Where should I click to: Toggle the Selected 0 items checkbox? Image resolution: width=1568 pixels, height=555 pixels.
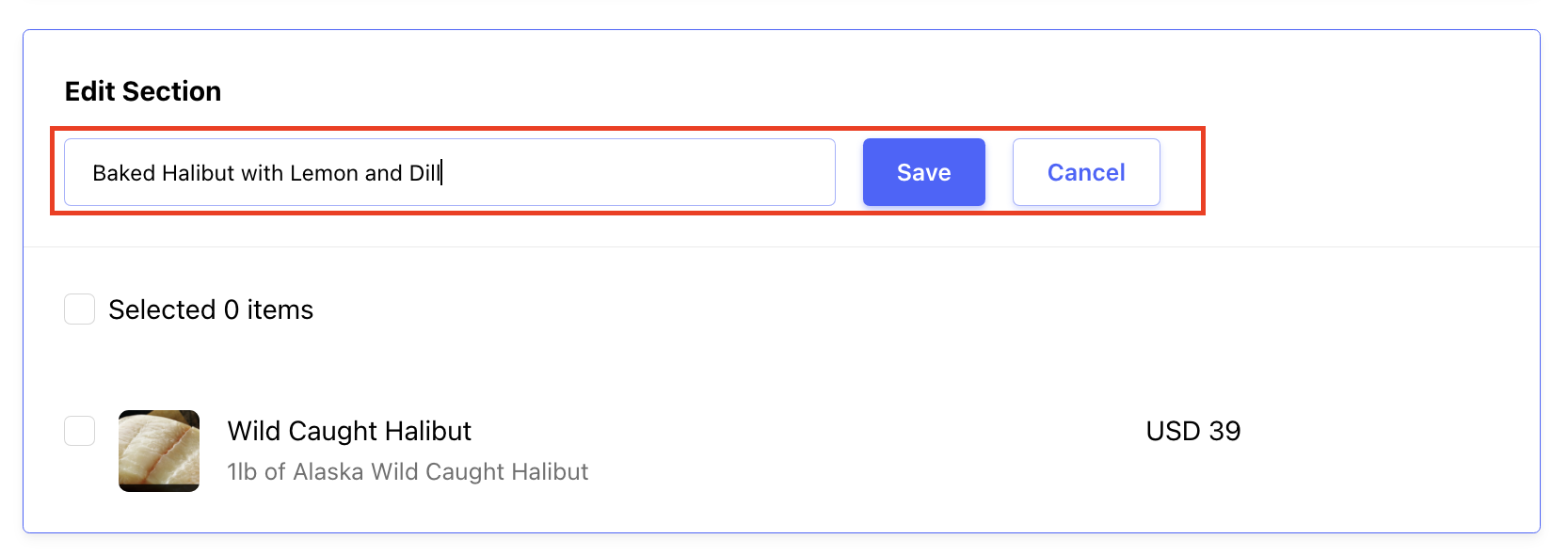click(x=79, y=309)
